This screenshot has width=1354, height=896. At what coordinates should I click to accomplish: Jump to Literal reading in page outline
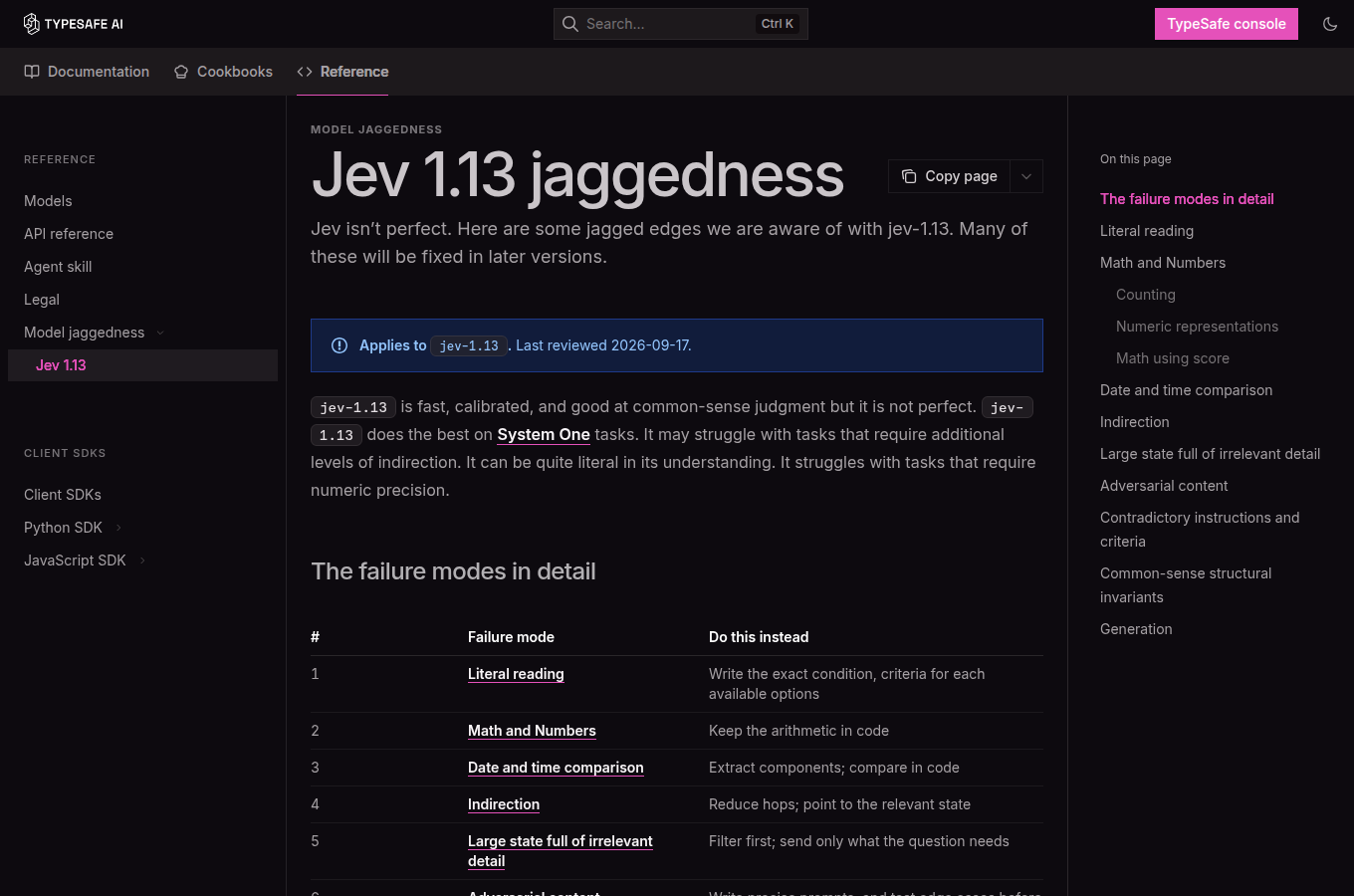point(1147,231)
